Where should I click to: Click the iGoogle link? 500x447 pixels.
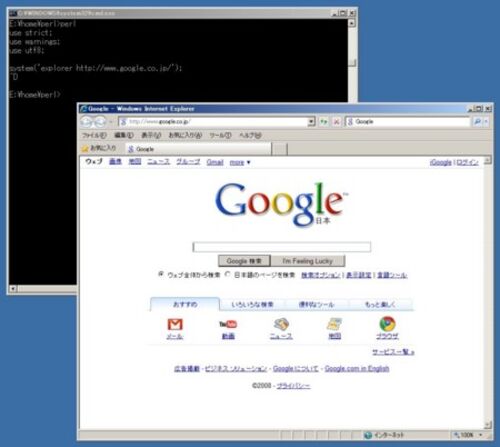coord(440,162)
